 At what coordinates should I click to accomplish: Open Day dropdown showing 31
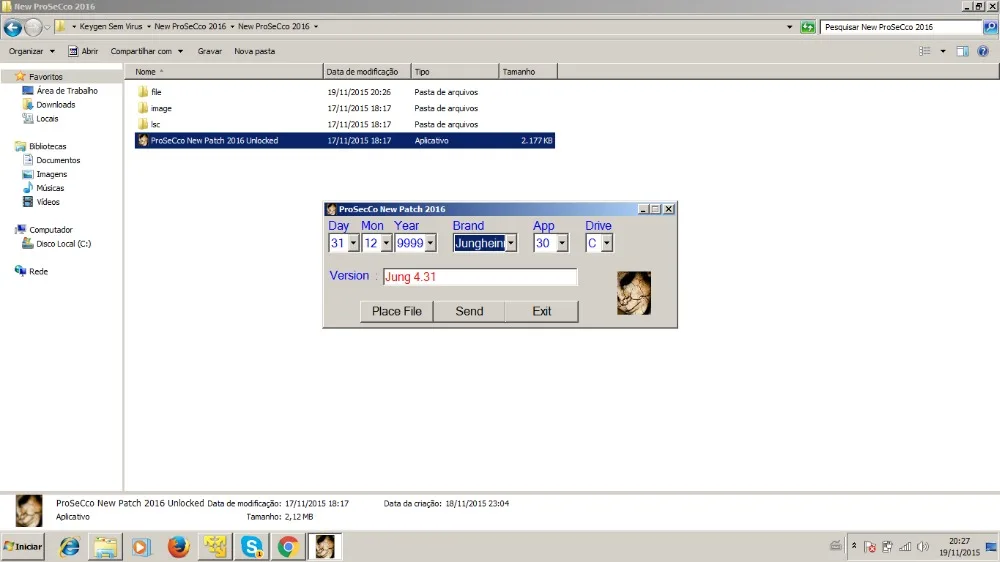[353, 243]
